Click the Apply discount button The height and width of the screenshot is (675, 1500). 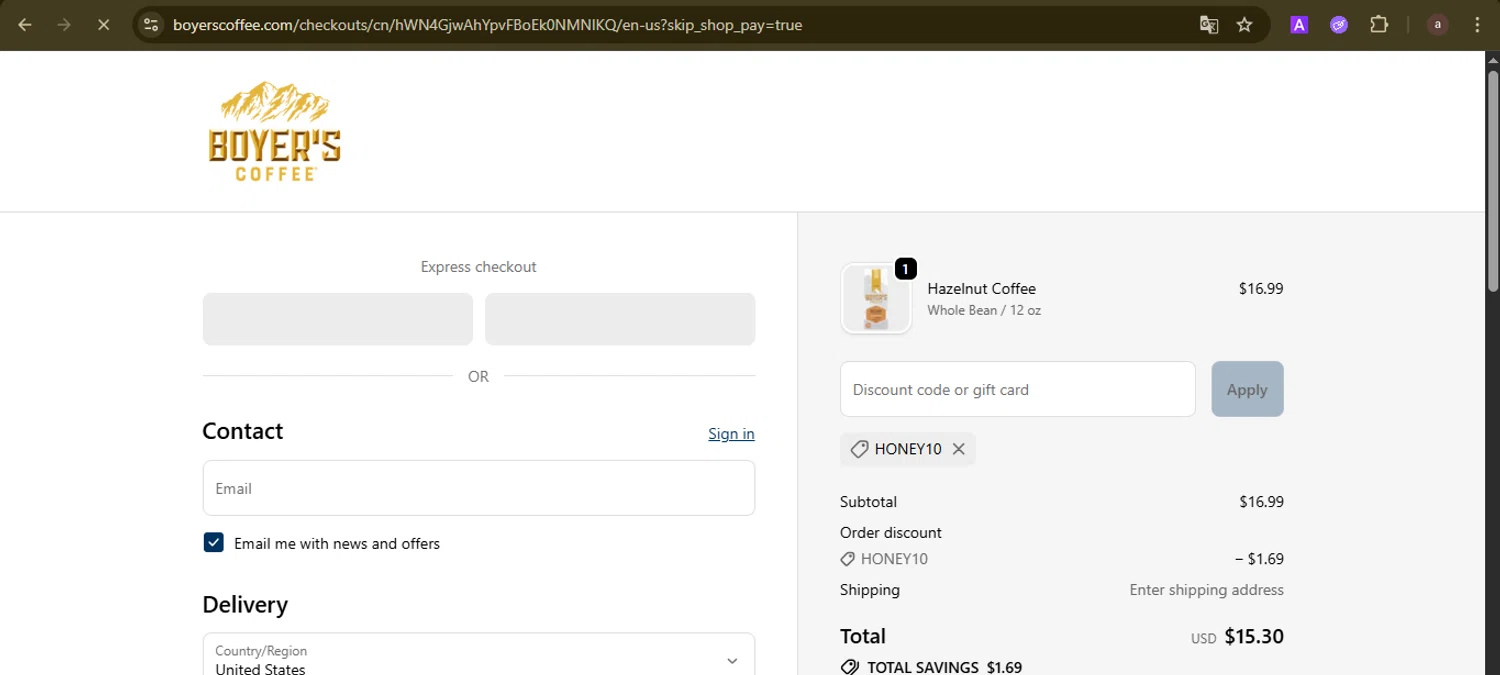[x=1247, y=389]
